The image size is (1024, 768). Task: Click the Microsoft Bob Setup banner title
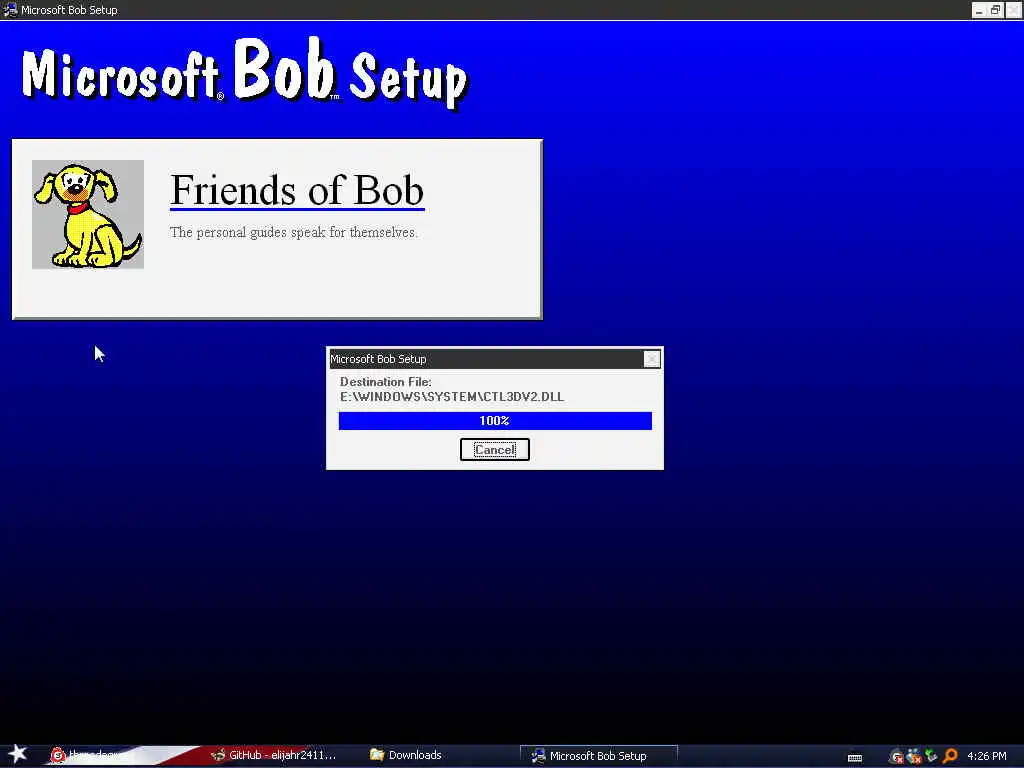click(x=245, y=72)
